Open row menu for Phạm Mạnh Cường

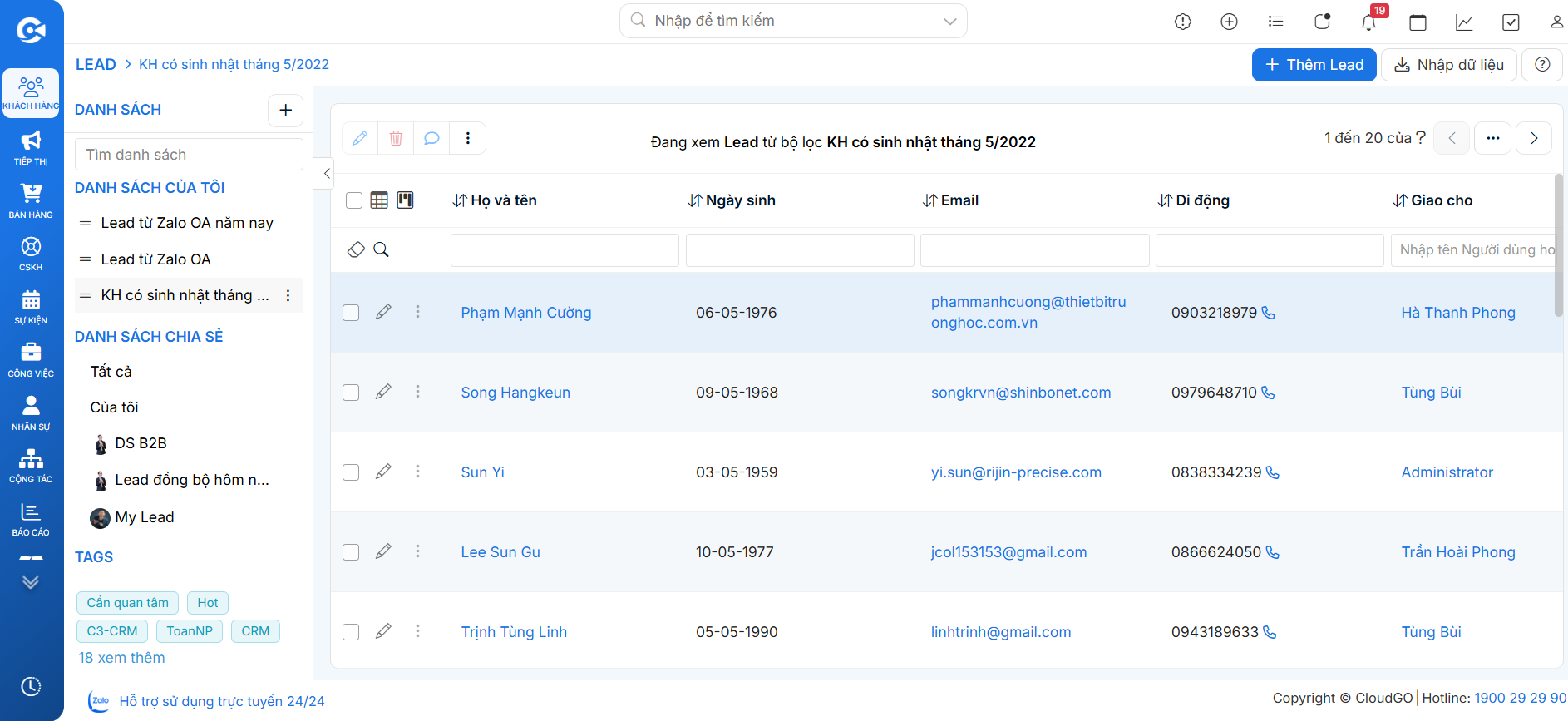417,312
